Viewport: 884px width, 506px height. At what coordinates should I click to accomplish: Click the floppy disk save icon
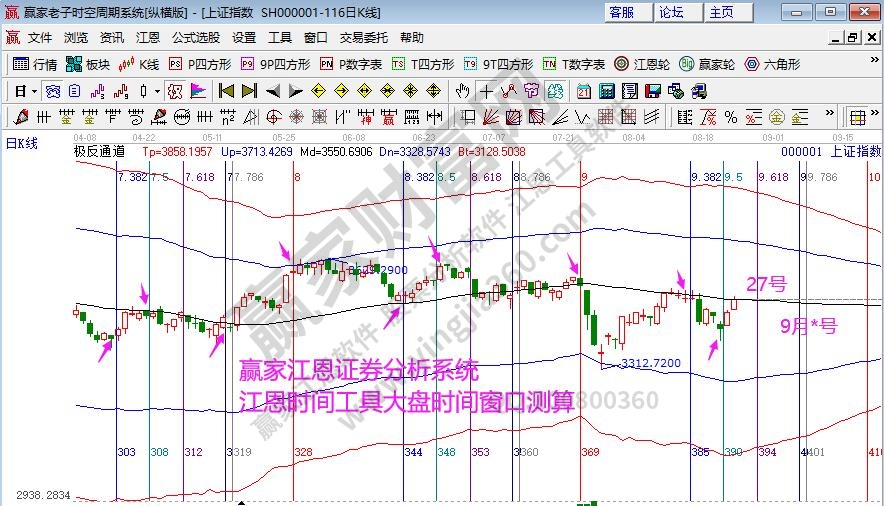pos(653,91)
